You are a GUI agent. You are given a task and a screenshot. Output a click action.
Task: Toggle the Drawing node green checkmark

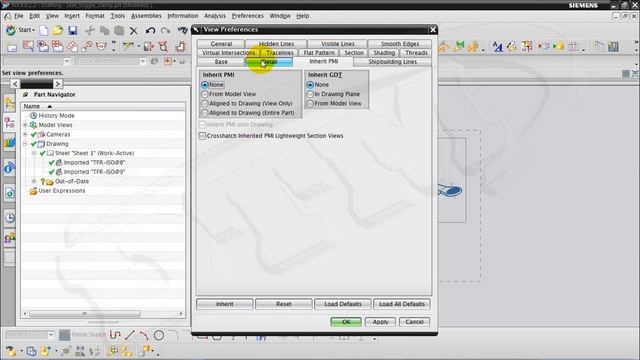(33, 144)
